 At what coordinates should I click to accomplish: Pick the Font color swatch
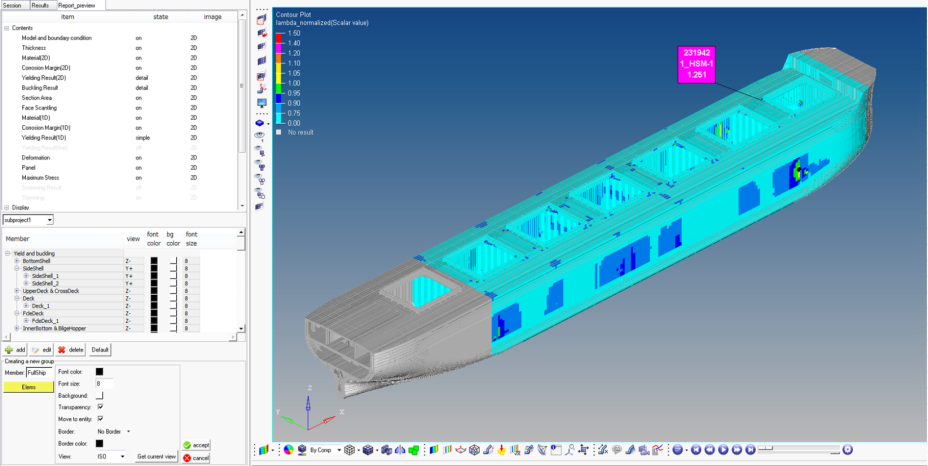pyautogui.click(x=99, y=372)
